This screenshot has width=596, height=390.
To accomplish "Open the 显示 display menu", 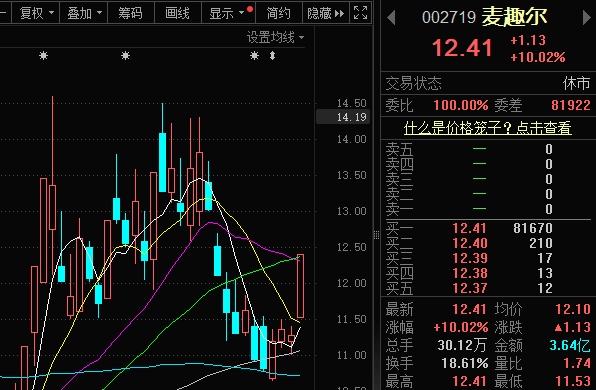I will (x=226, y=13).
